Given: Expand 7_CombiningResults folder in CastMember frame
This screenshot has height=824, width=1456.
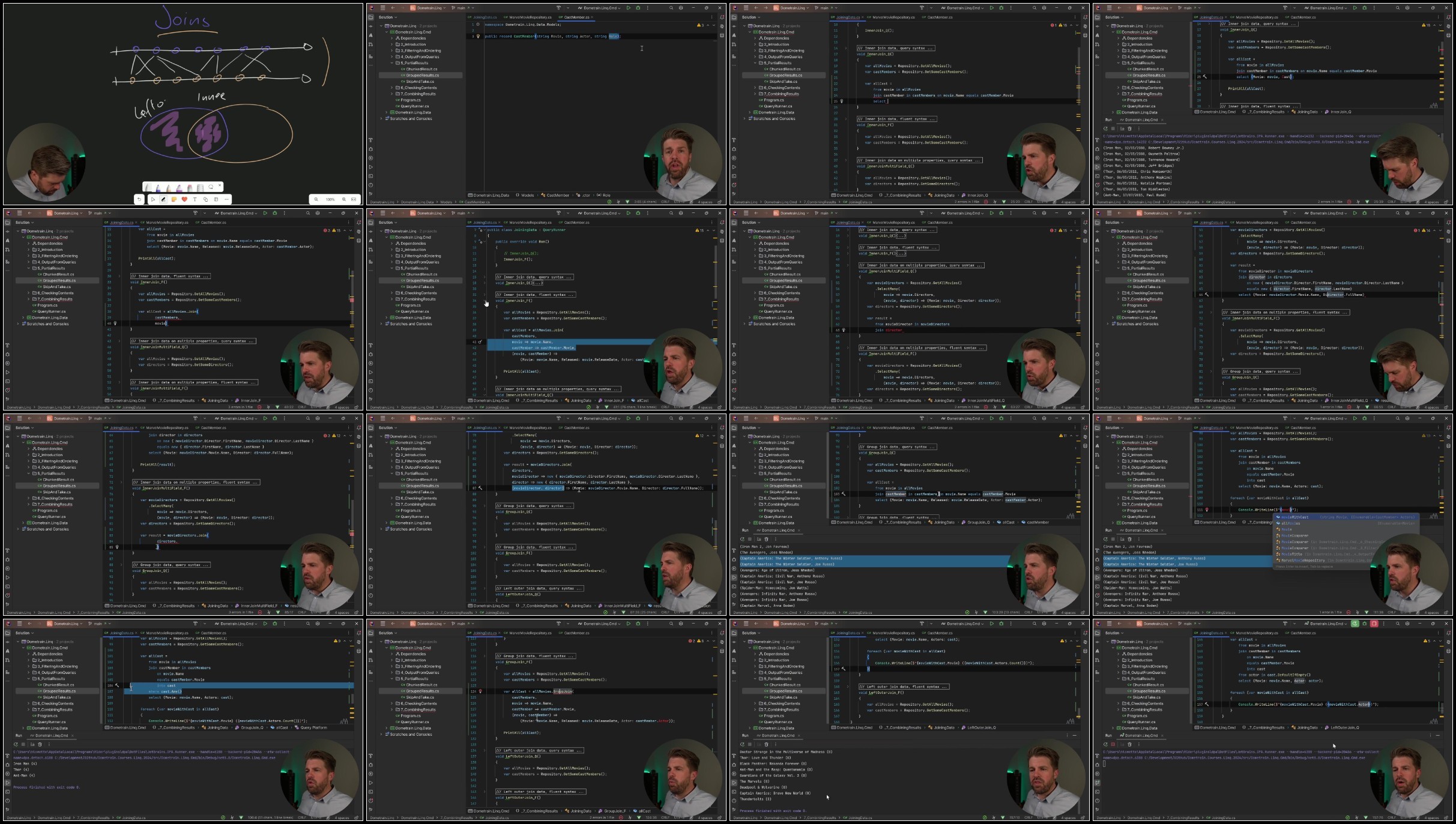Looking at the screenshot, I should click(x=392, y=94).
